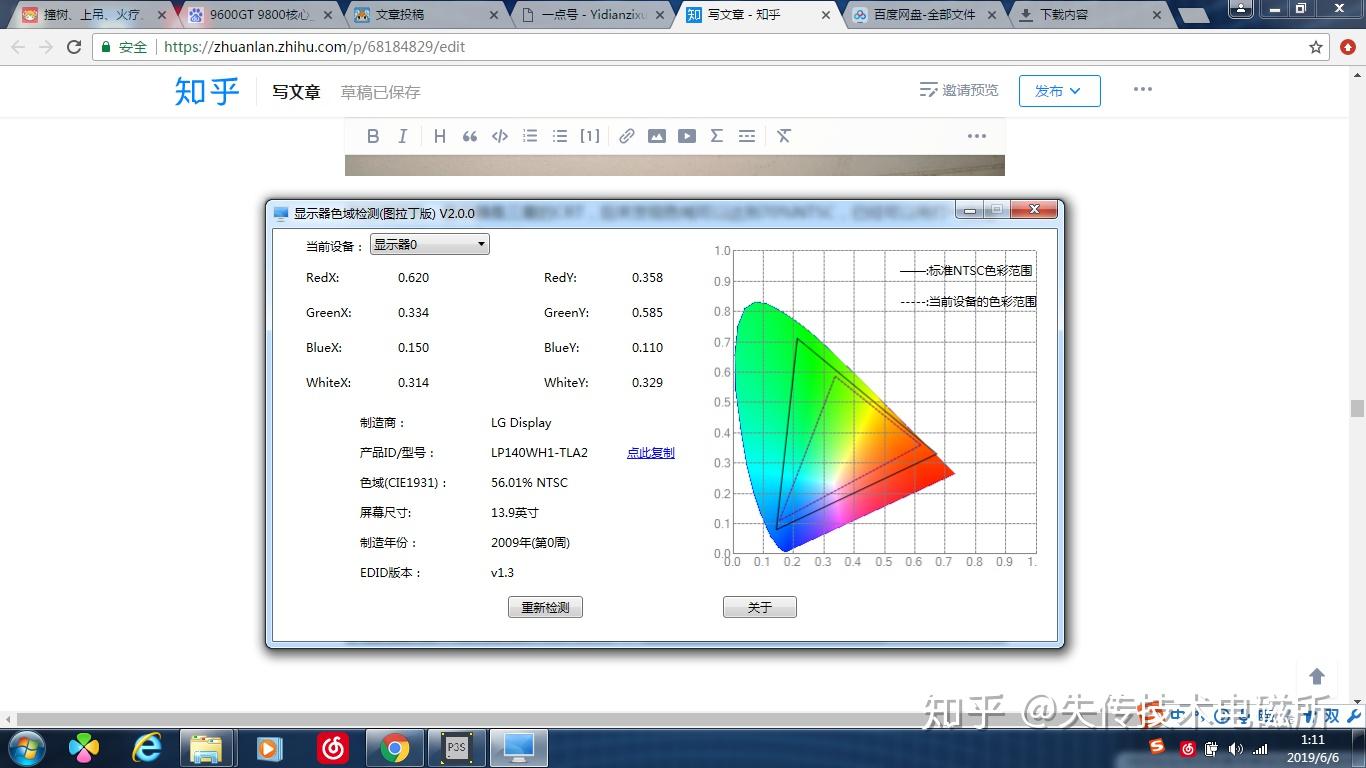Viewport: 1366px width, 768px height.
Task: Click 邀请预览 invite preview
Action: coord(959,90)
